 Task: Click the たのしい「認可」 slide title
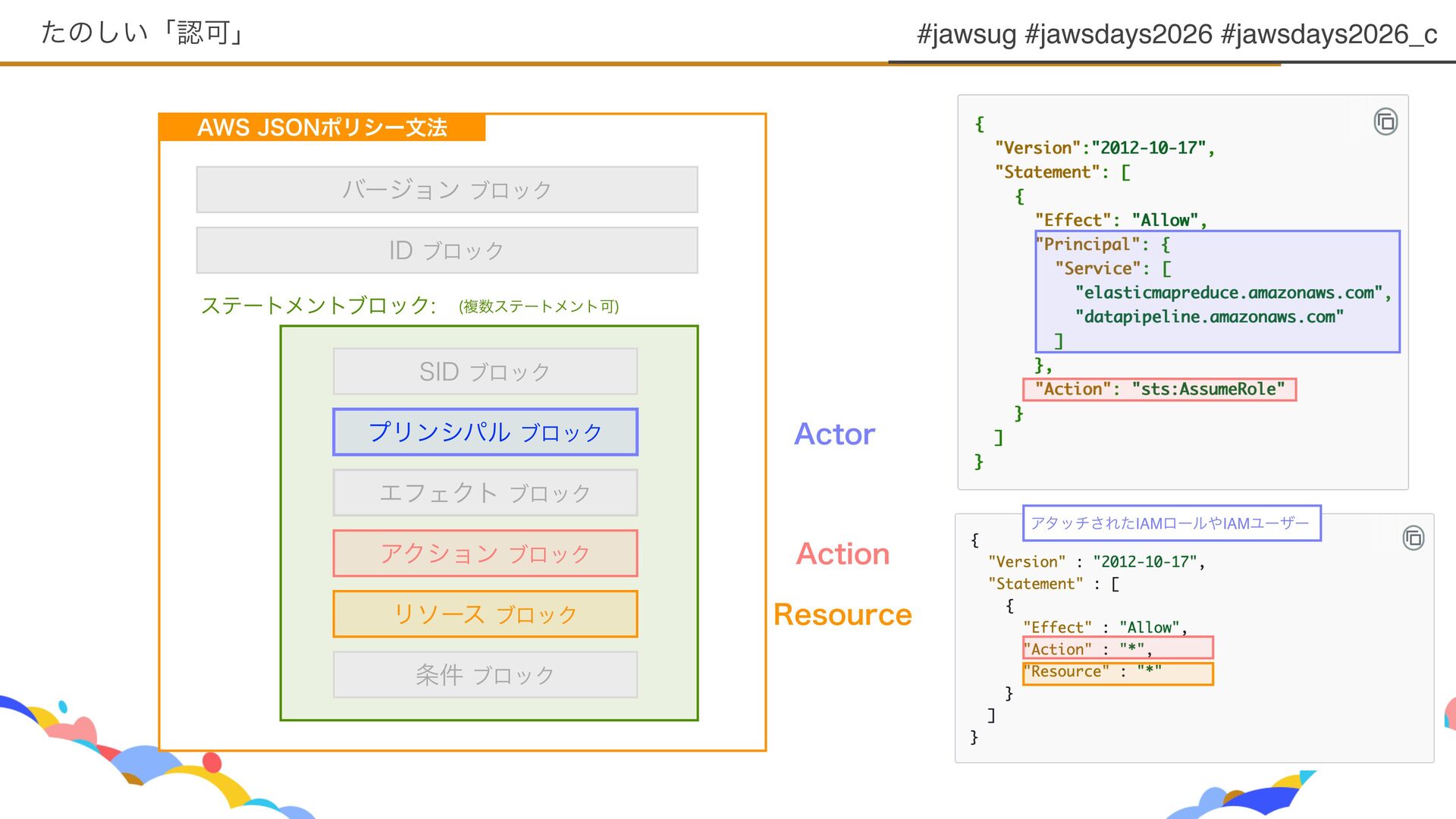[x=143, y=33]
